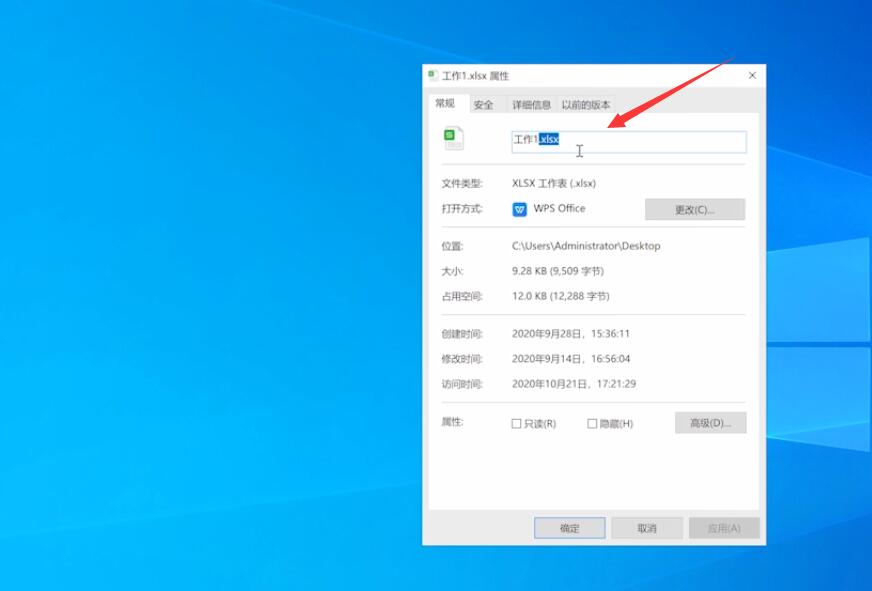The image size is (872, 591).
Task: Click the access time 2020年10月21日, 17:21:29
Action: pyautogui.click(x=574, y=384)
